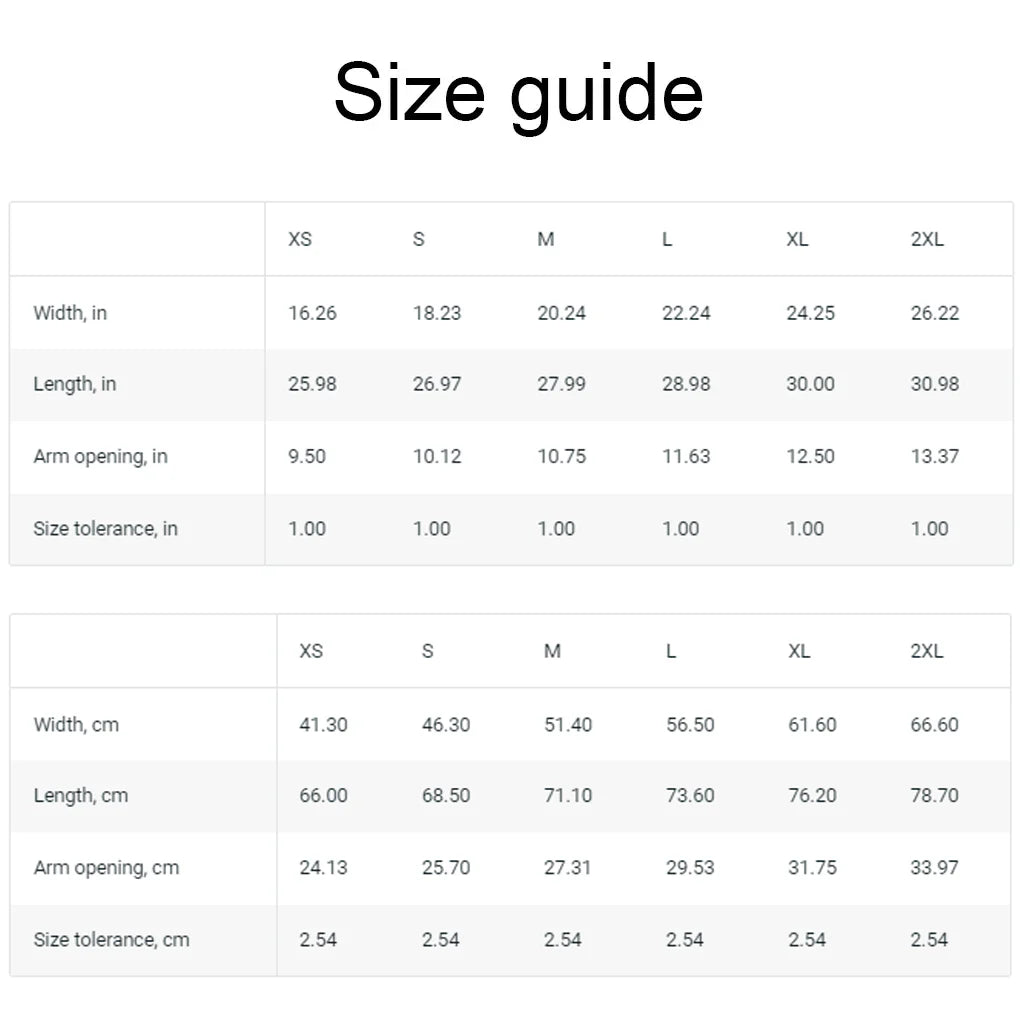Select the "Arm opening, in" row label
This screenshot has width=1024, height=1024.
100,457
